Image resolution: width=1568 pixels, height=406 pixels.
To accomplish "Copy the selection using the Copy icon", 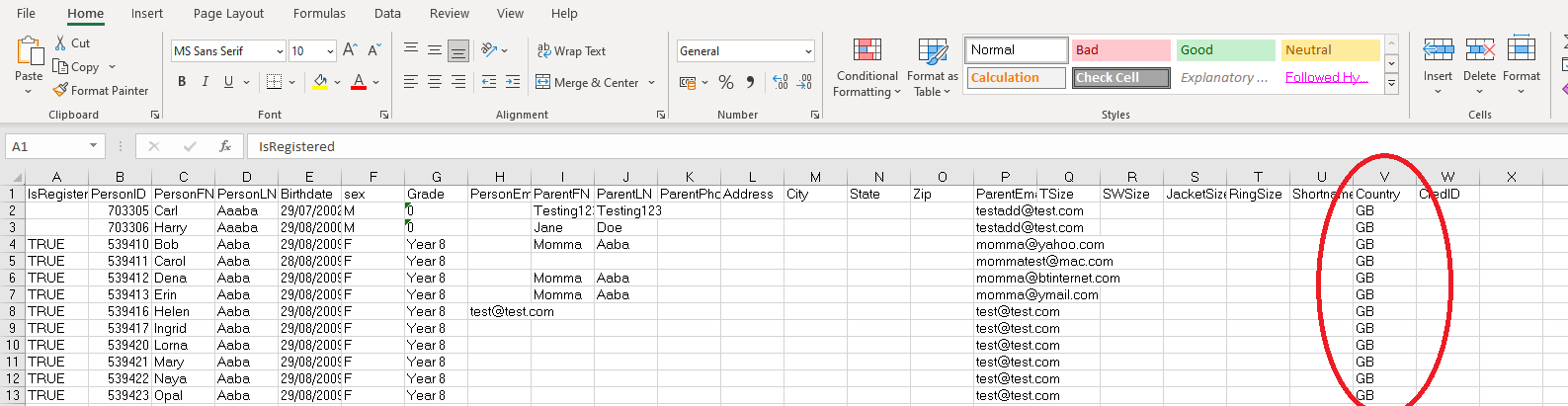I will [x=61, y=67].
